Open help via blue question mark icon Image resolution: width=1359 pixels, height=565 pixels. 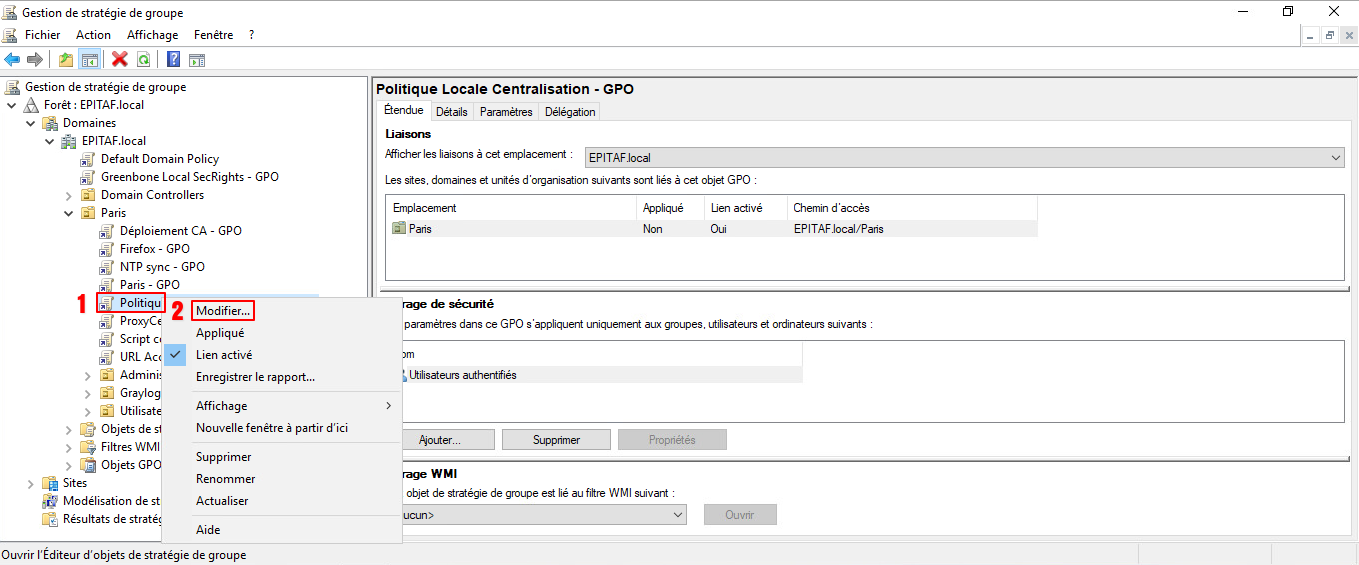(173, 60)
